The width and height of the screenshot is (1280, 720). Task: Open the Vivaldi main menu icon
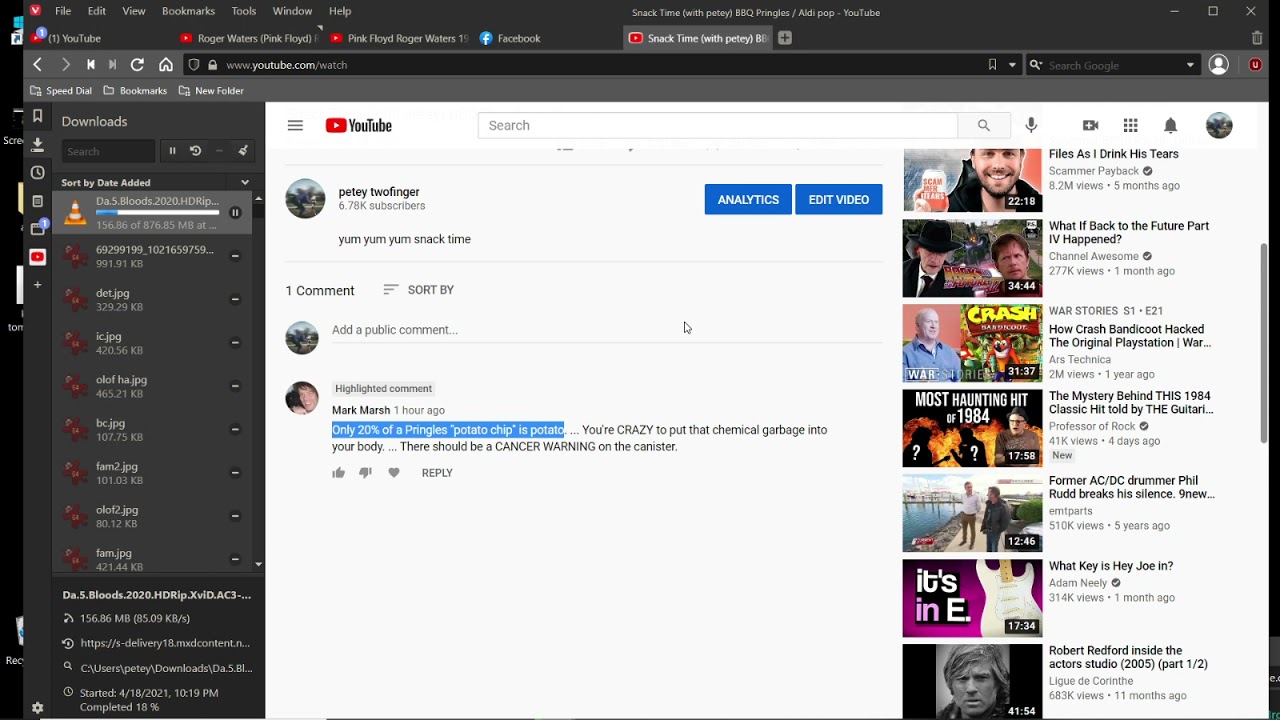[x=35, y=11]
